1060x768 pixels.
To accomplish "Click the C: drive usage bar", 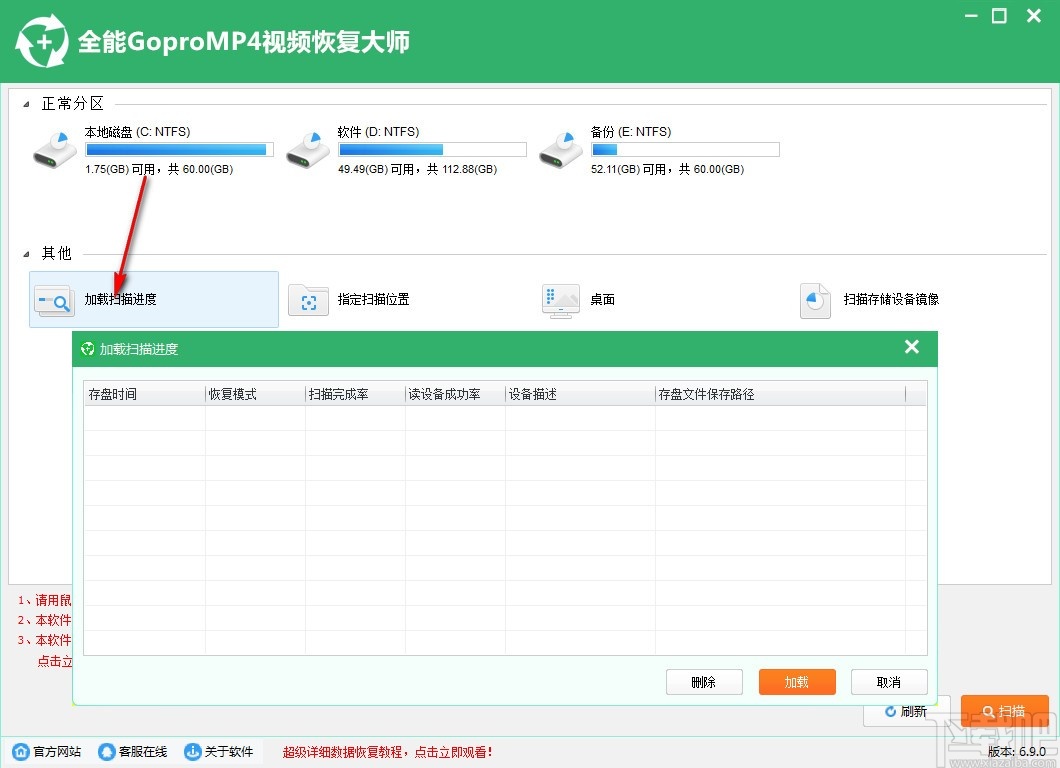I will pyautogui.click(x=179, y=149).
